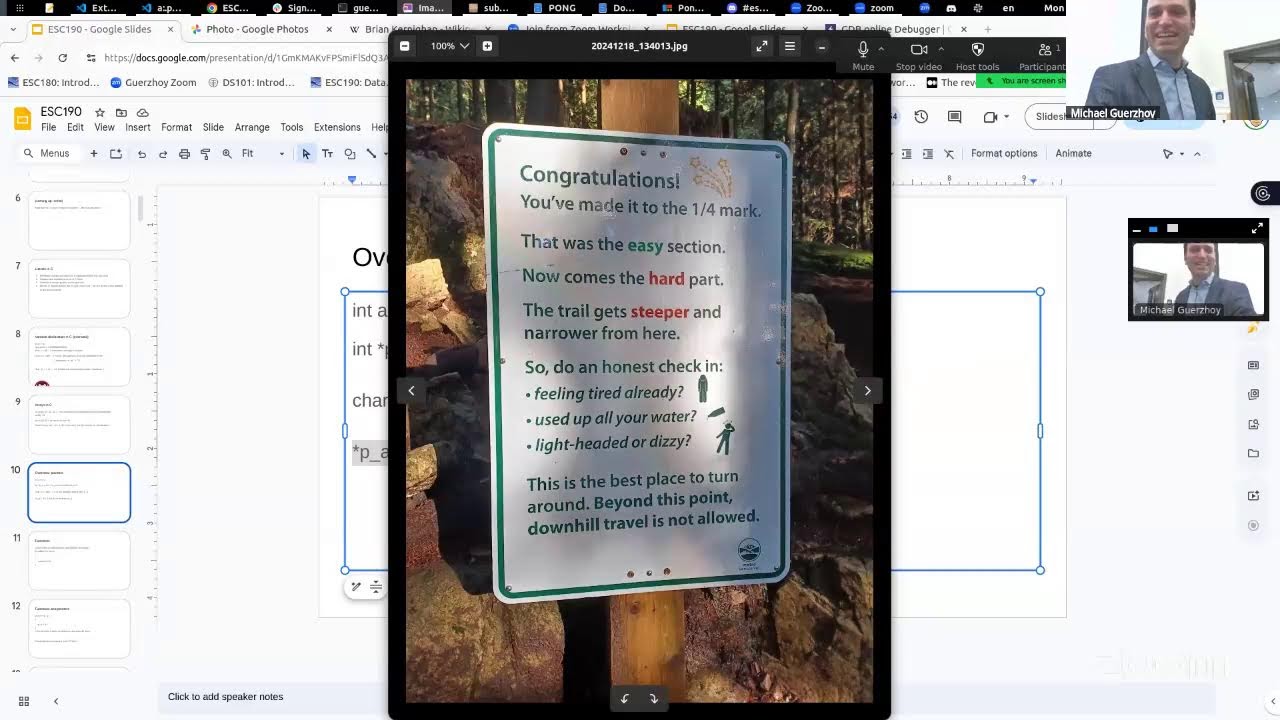This screenshot has height=720, width=1280.
Task: Select the Text box tool
Action: click(327, 154)
